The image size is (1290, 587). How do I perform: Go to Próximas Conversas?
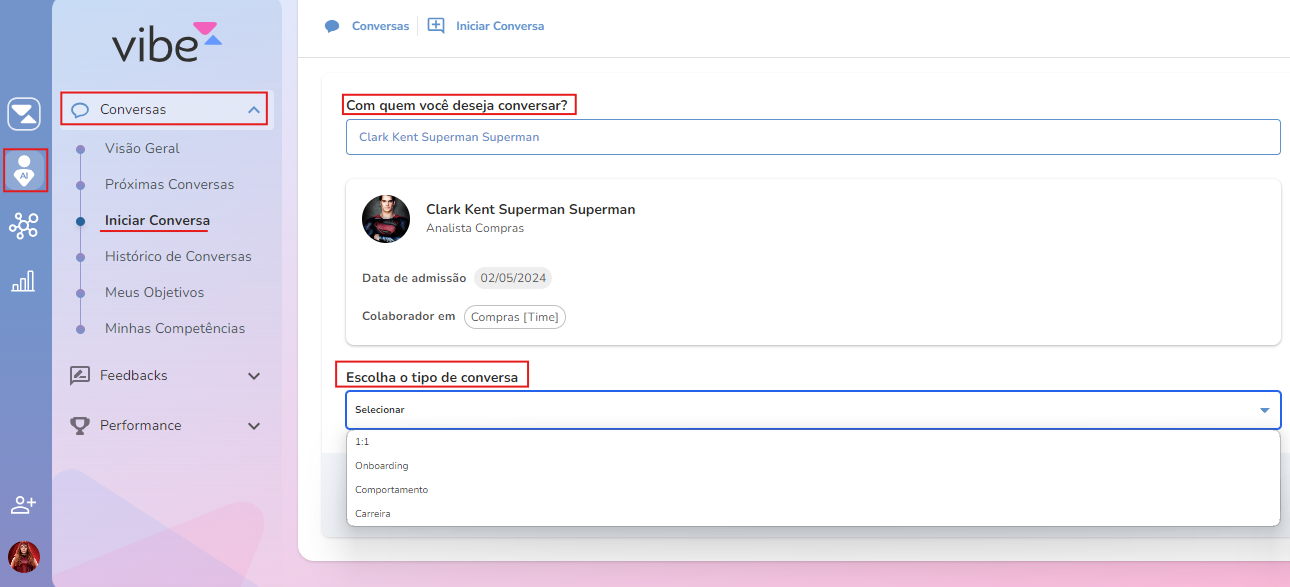(169, 184)
